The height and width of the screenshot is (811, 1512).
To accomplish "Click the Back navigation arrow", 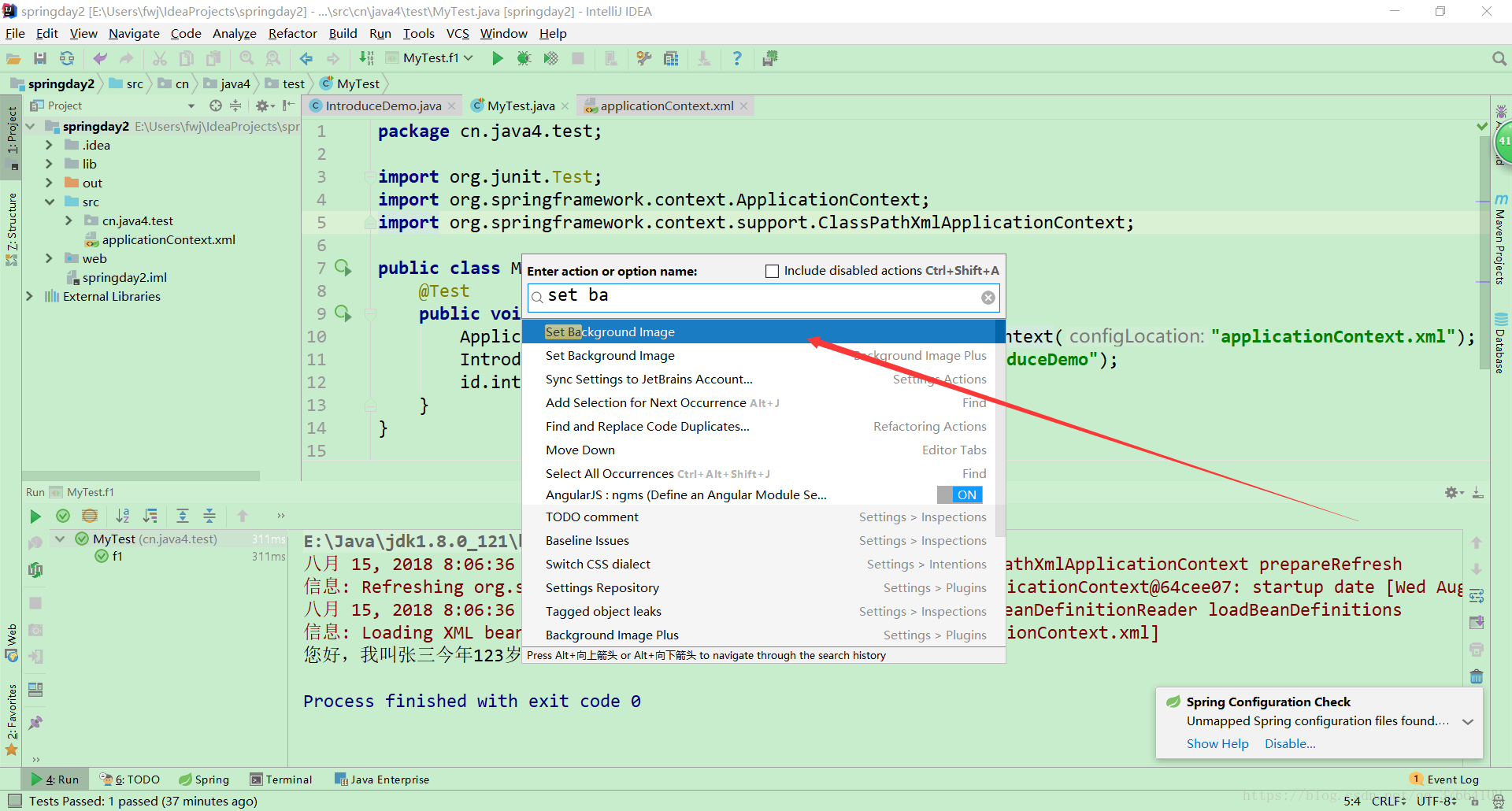I will click(306, 58).
